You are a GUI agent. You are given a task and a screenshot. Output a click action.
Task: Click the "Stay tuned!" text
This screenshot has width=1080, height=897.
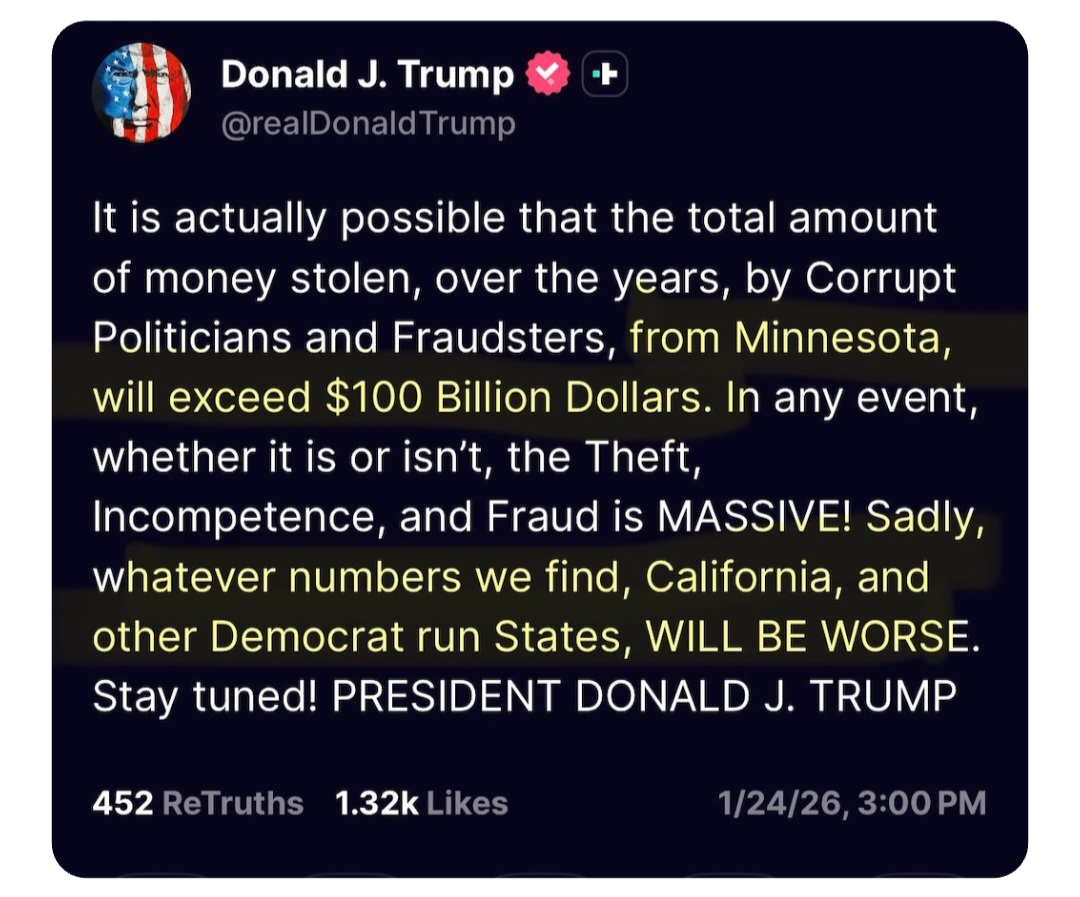[x=204, y=697]
